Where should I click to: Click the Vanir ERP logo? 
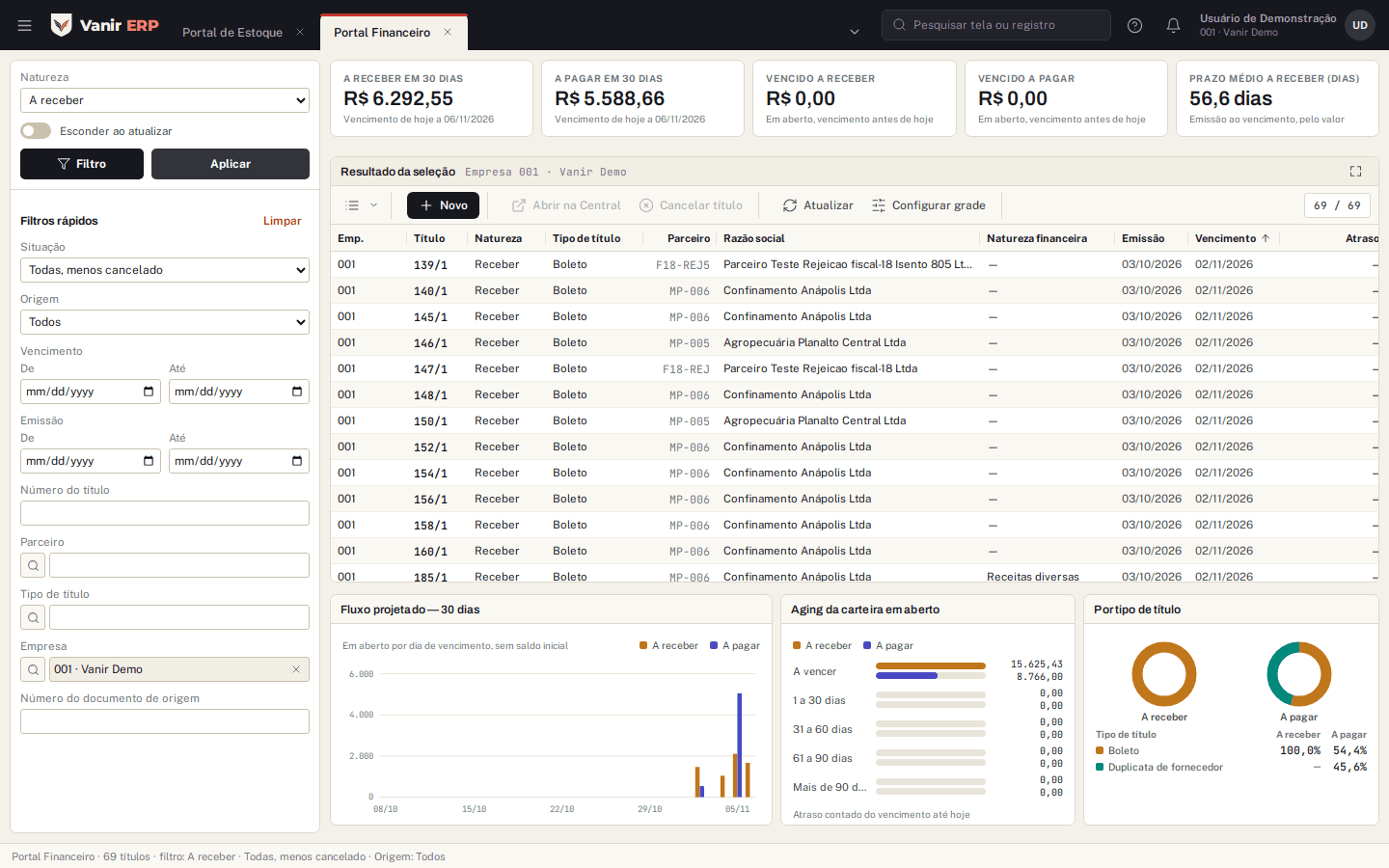pyautogui.click(x=104, y=25)
